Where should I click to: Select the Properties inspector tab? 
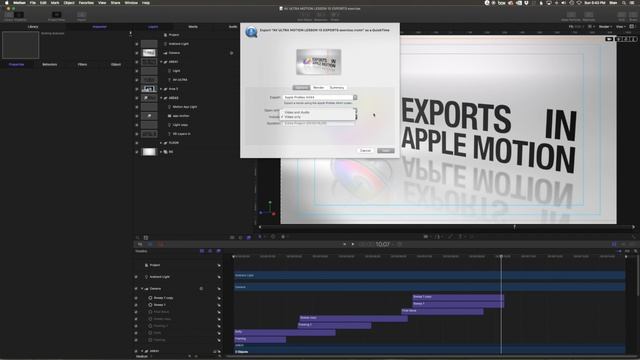click(x=16, y=64)
